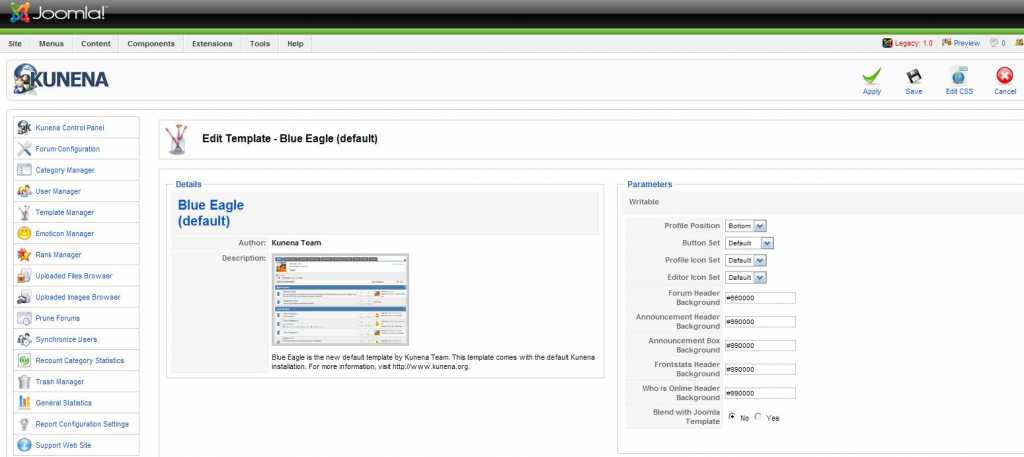This screenshot has height=457, width=1024.
Task: Click the Rank Manager star icon
Action: 25,254
